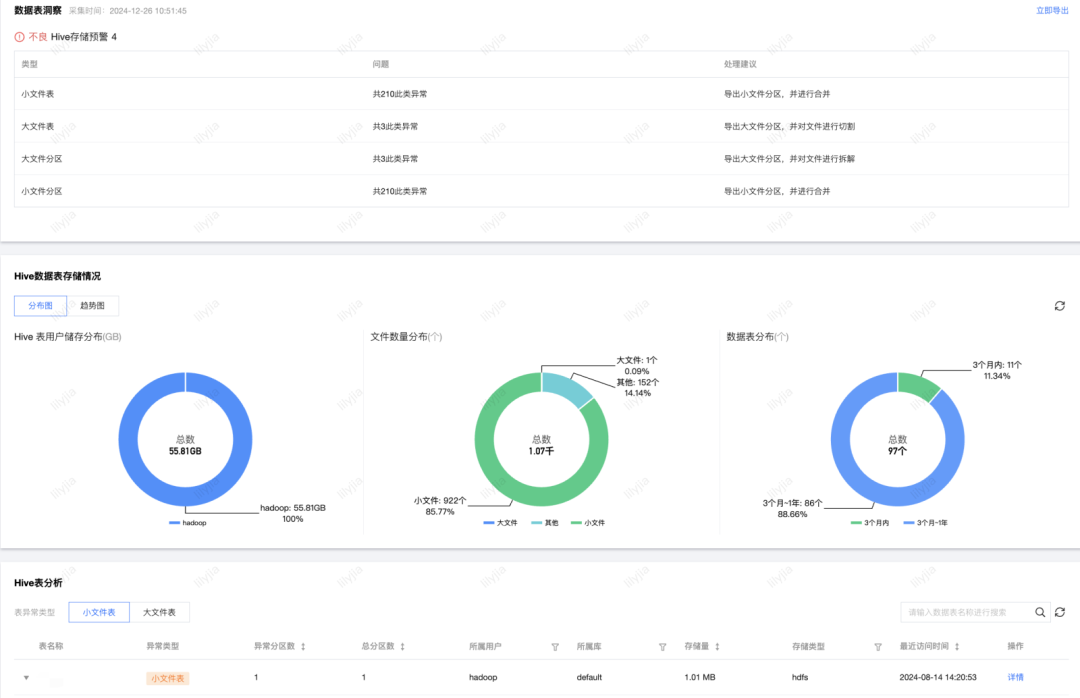This screenshot has width=1080, height=698.
Task: Click the 大文件分区 row type cell
Action: pos(42,158)
